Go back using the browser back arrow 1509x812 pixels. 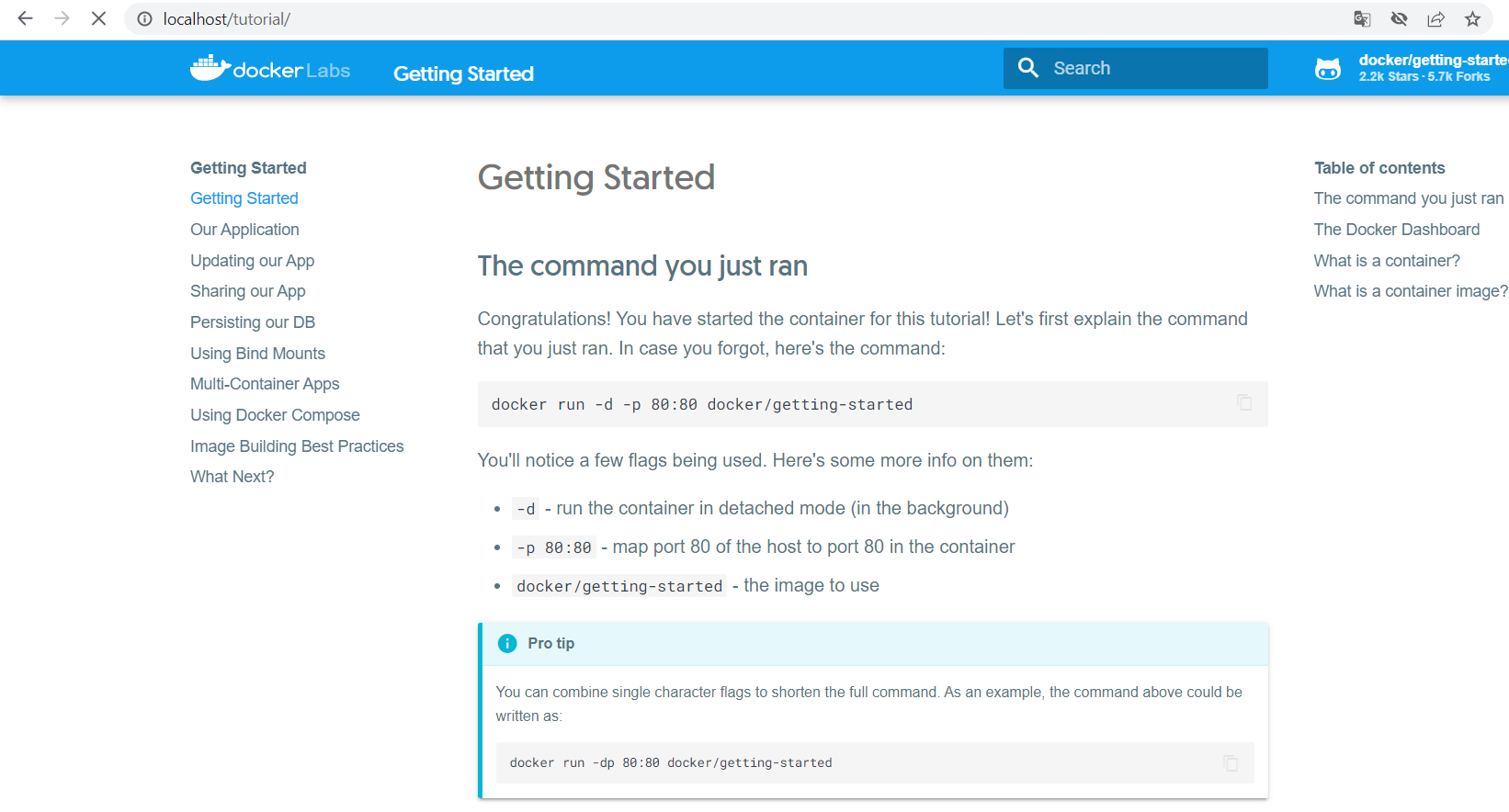click(25, 18)
